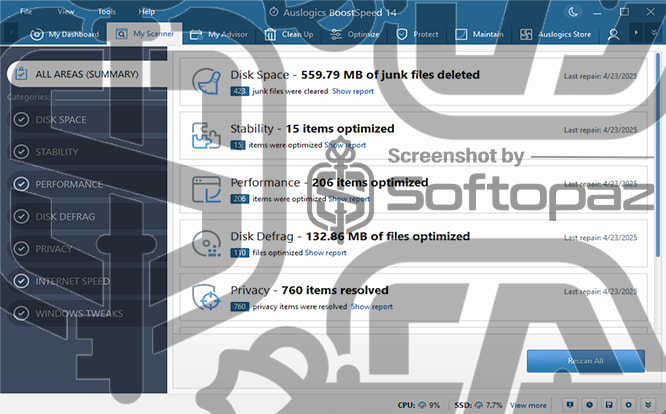Open Show report for Stability
Viewport: 666px width, 414px height.
pyautogui.click(x=345, y=145)
